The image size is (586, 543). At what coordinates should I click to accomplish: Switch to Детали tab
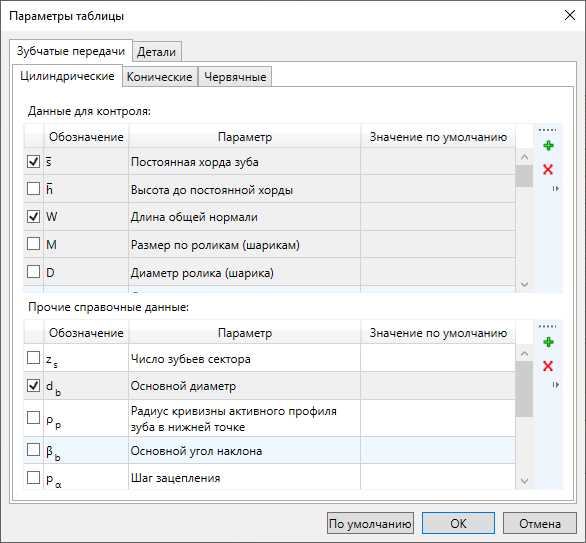(x=157, y=52)
